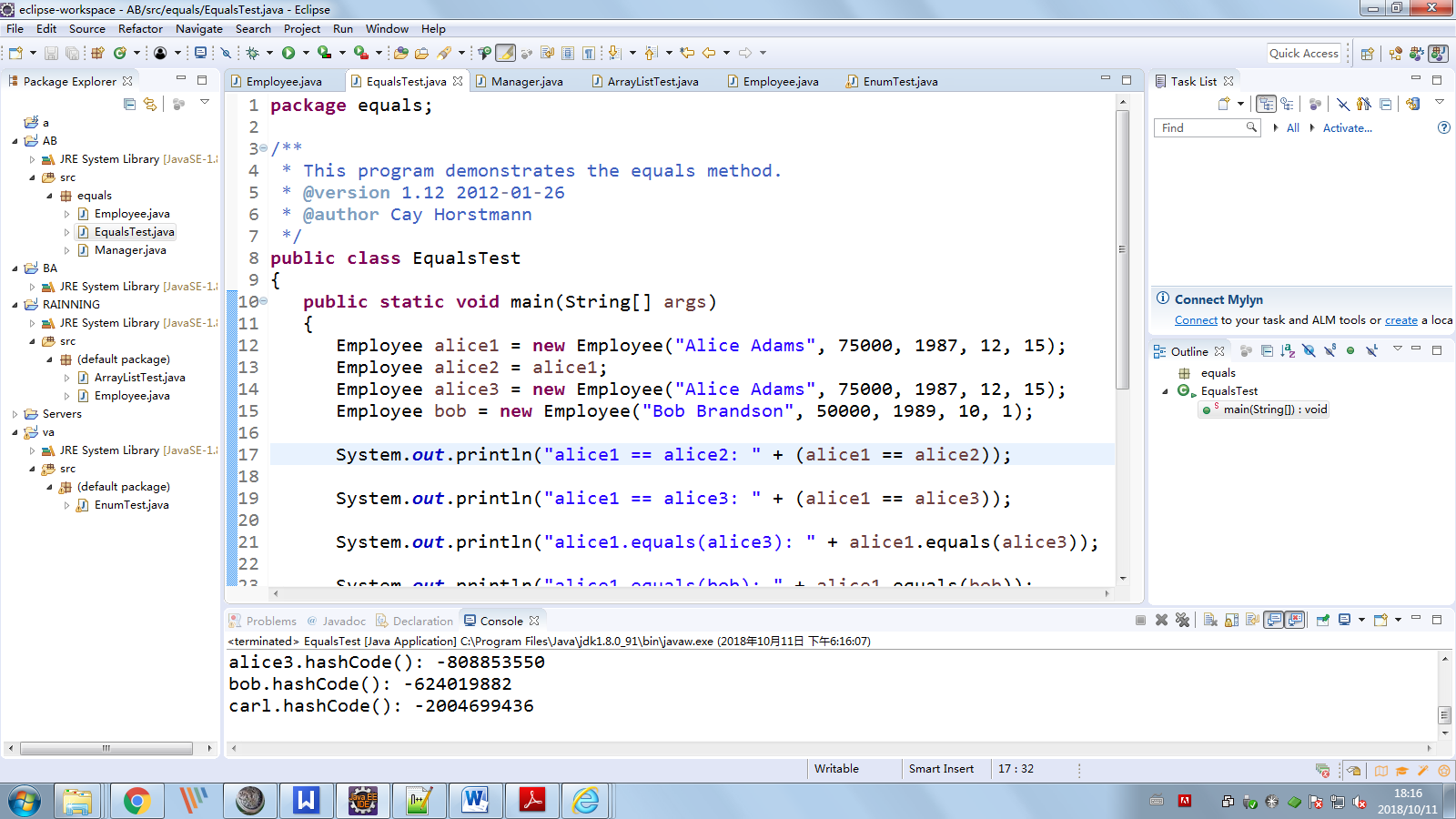Click Pin Console icon

tap(1323, 620)
